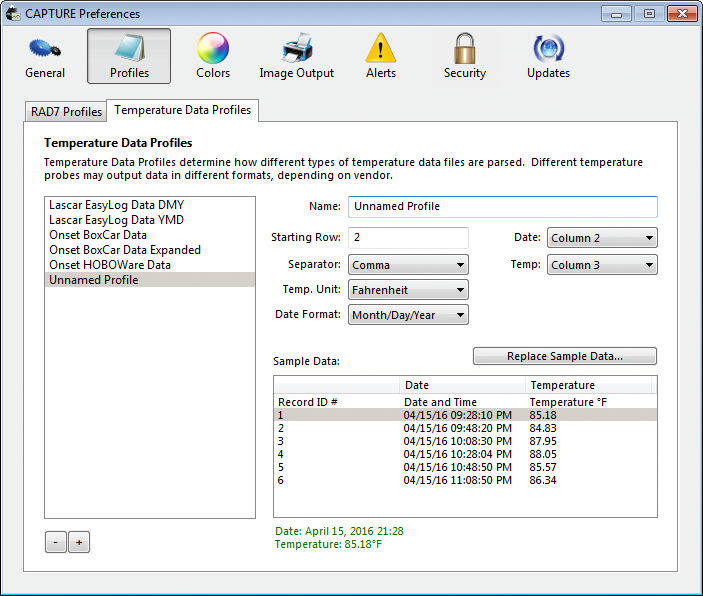Click the Date column header in sample table
This screenshot has width=703, height=596.
point(462,385)
